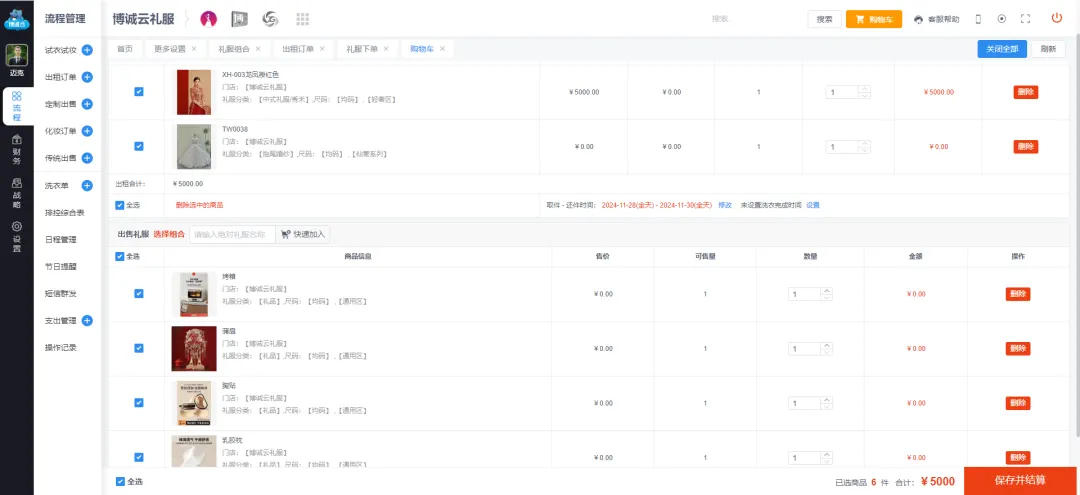Increase quantity for 烤箱 item

tap(827, 290)
